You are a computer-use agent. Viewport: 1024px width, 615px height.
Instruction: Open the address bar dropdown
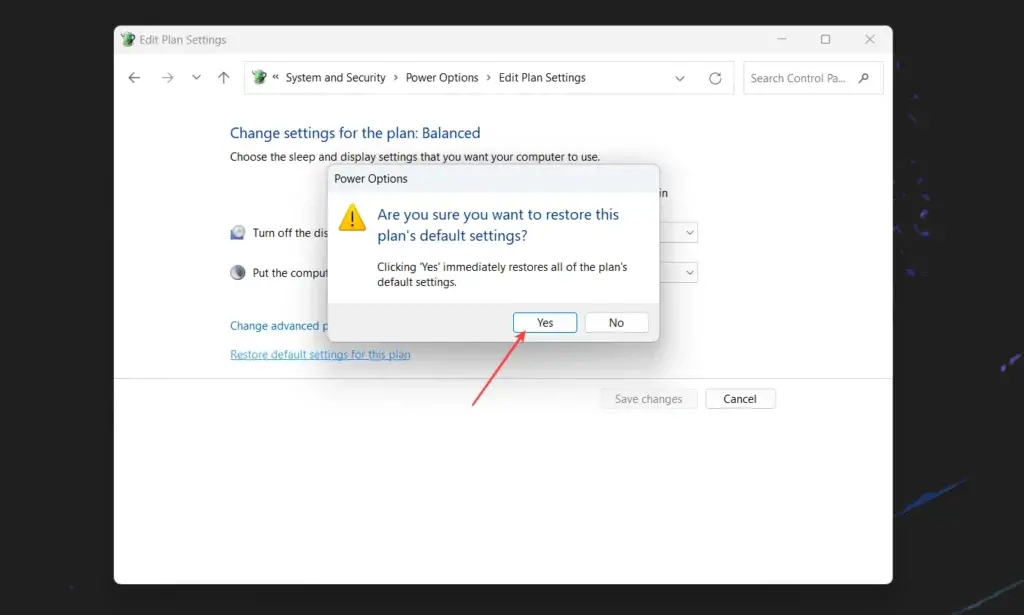(x=680, y=77)
